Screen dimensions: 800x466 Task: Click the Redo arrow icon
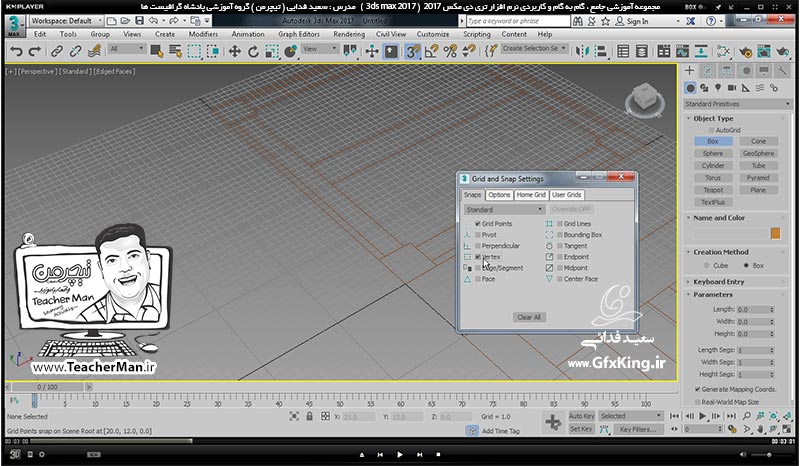pyautogui.click(x=35, y=51)
